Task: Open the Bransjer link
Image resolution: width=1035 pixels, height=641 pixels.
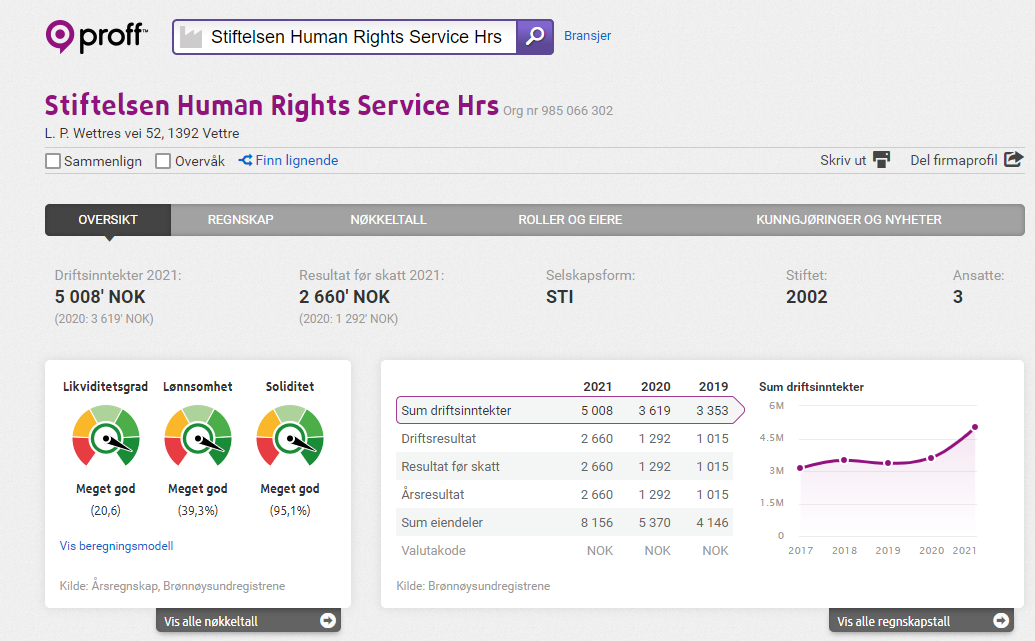Action: [587, 36]
